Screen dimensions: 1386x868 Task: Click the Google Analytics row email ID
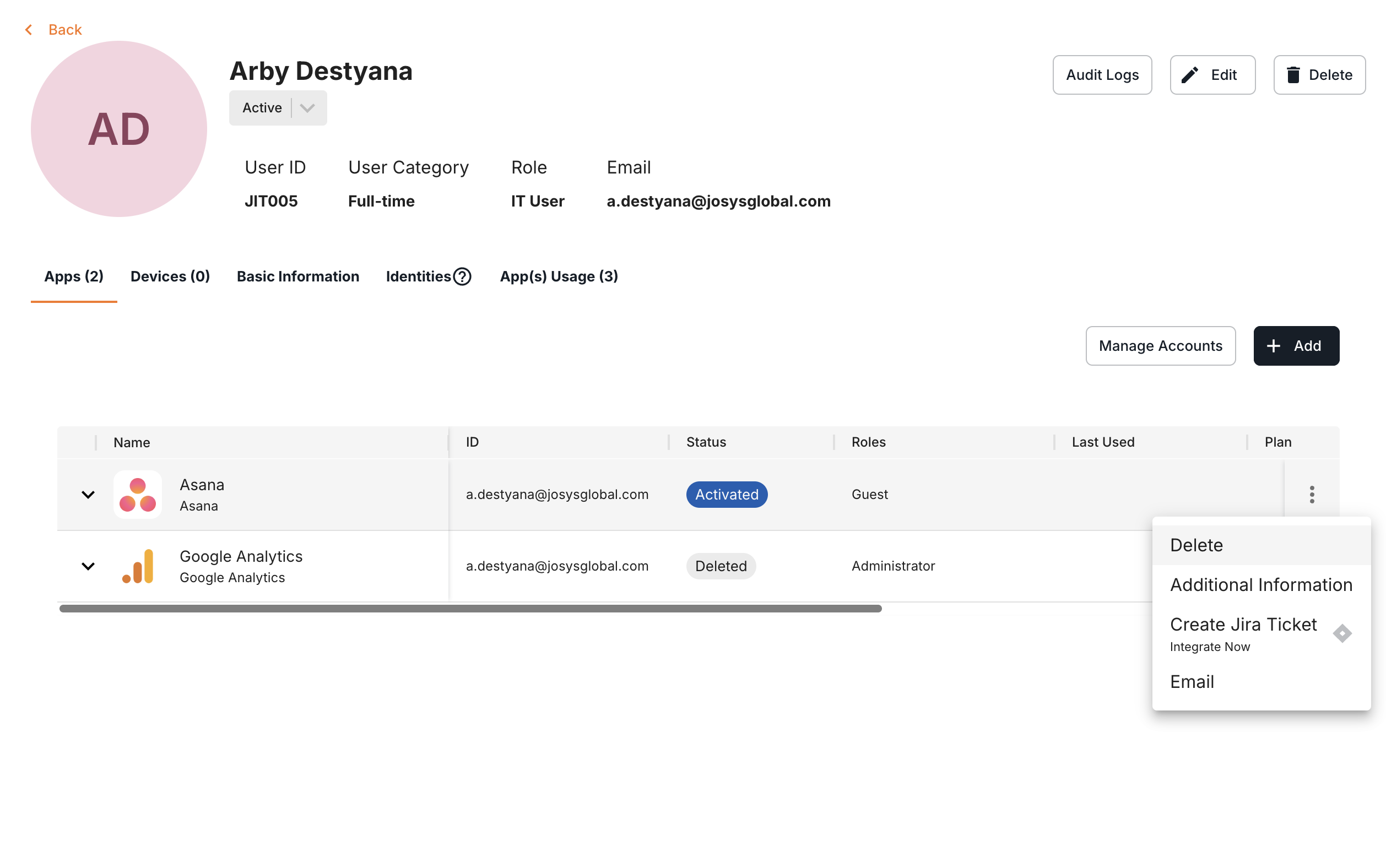tap(557, 566)
